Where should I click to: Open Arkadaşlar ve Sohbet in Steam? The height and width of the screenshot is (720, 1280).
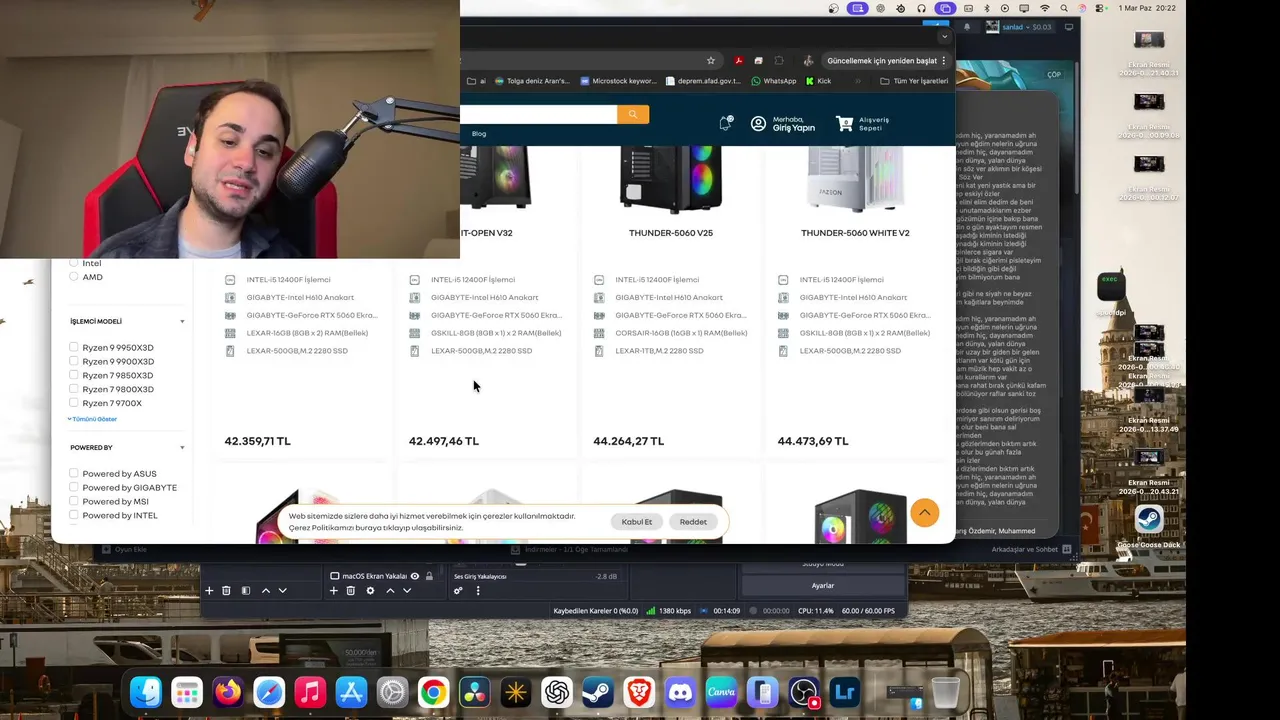tap(1030, 549)
